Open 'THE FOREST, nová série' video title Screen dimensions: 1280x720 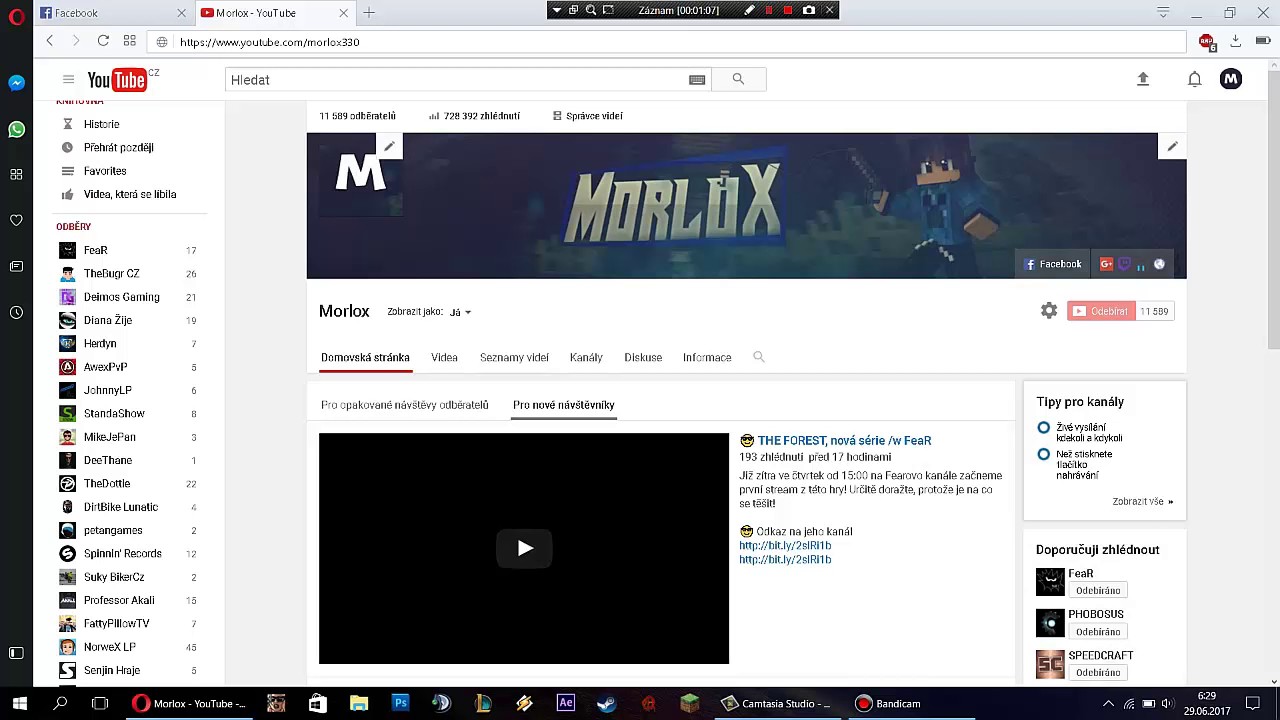click(x=844, y=440)
